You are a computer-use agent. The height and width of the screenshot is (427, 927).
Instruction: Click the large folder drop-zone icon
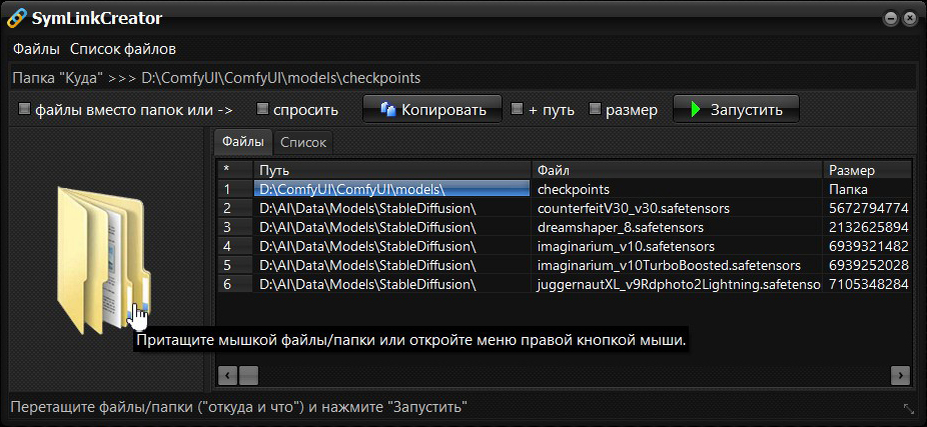click(x=103, y=259)
